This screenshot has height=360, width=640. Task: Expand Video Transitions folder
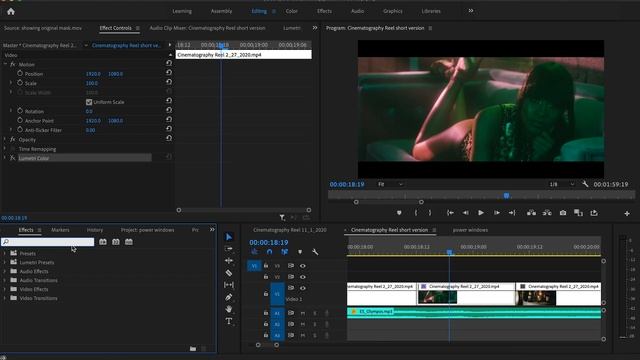5,298
